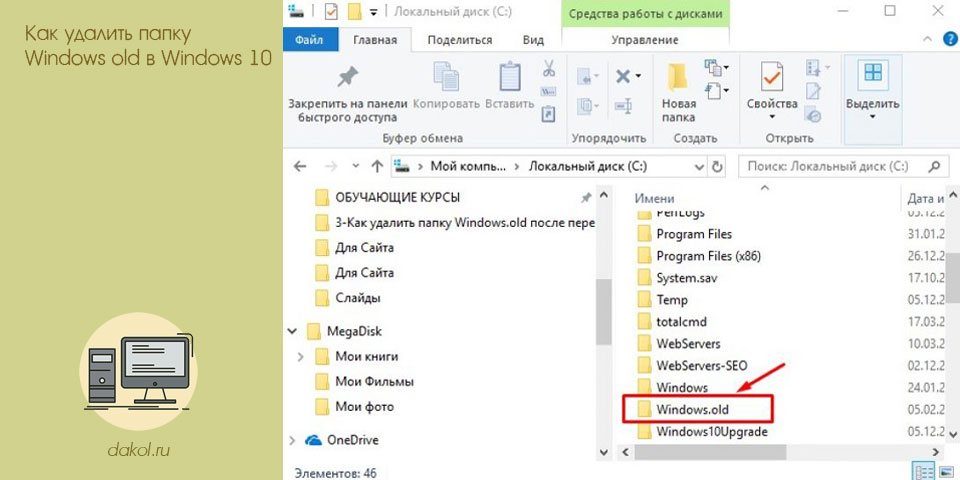Select the Средства работы с дисками tab
This screenshot has height=480, width=960.
tap(645, 13)
